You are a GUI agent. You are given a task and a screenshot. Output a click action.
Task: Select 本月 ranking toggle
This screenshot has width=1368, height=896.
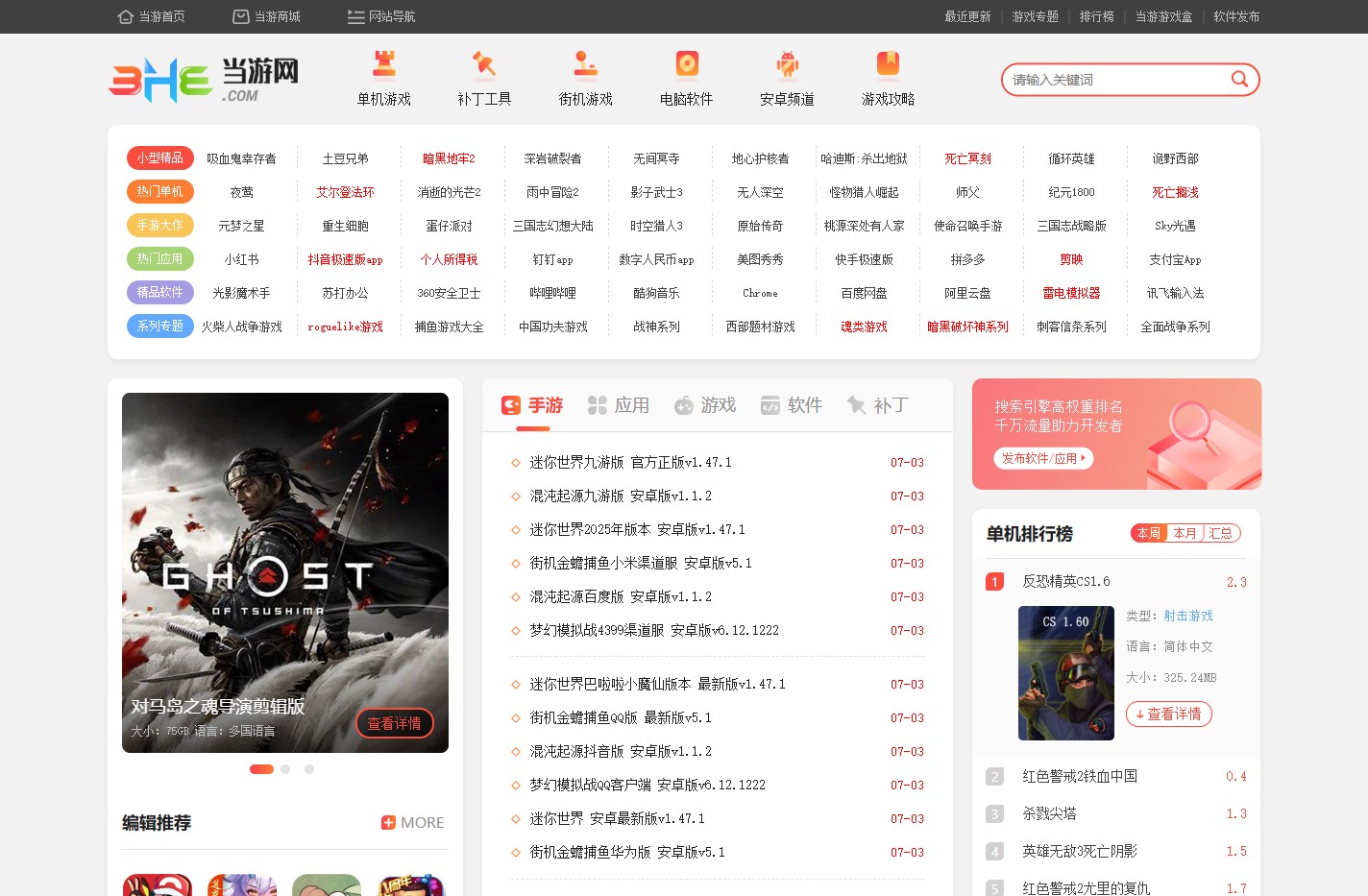pyautogui.click(x=1185, y=533)
